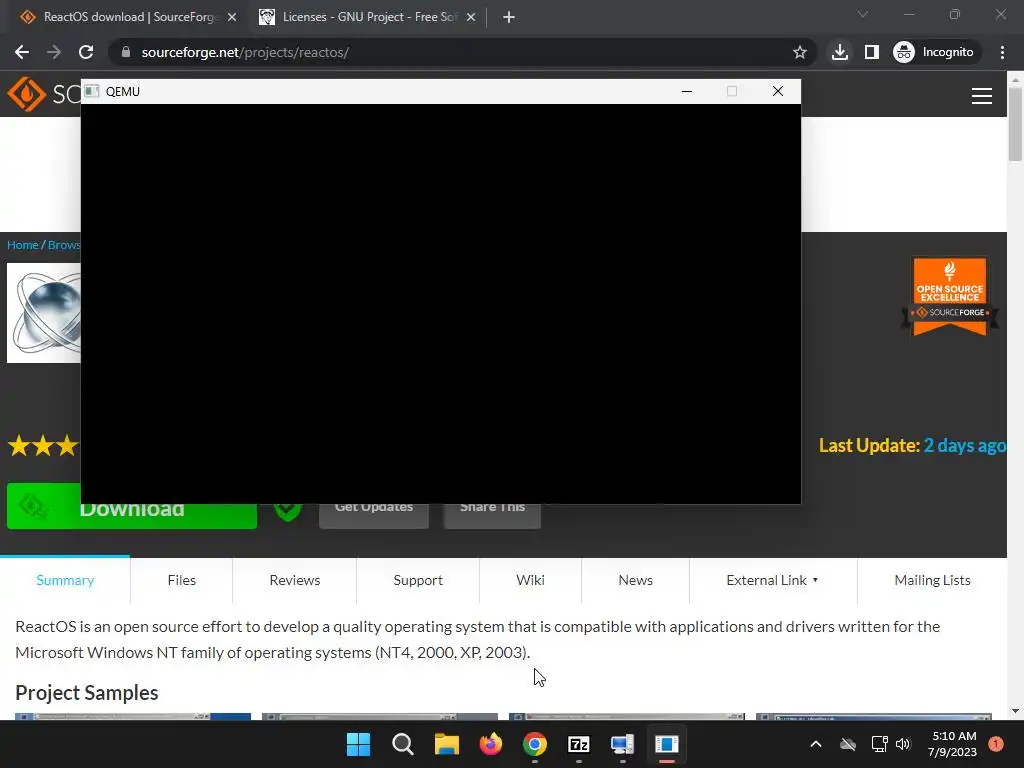Open the Support tab

point(418,580)
